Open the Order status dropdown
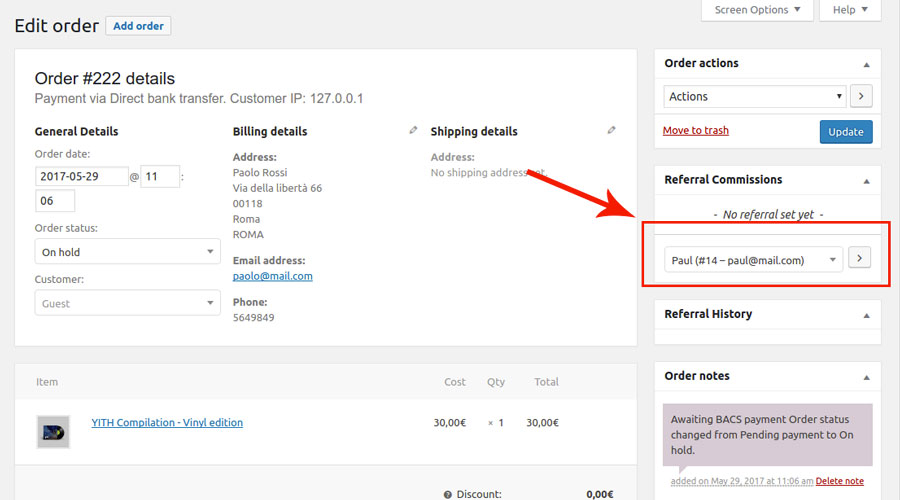Image resolution: width=900 pixels, height=500 pixels. [128, 252]
